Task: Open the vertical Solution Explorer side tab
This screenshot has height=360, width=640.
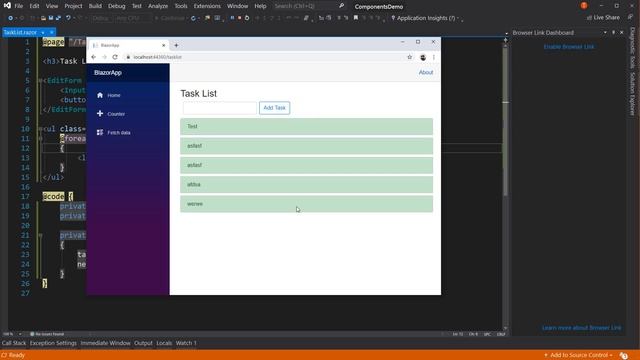Action: (632, 94)
